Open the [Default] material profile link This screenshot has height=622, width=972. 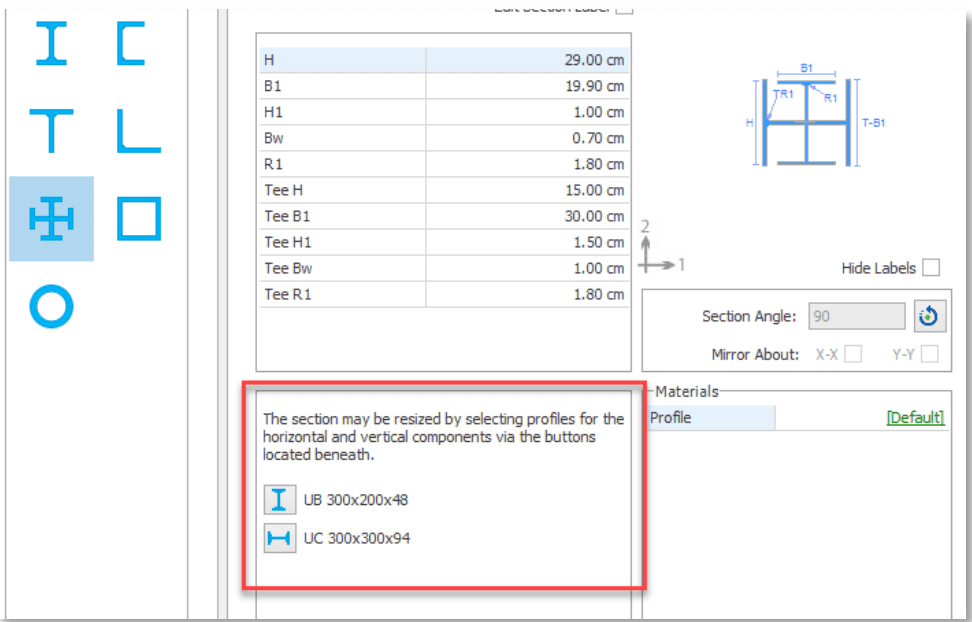[916, 417]
